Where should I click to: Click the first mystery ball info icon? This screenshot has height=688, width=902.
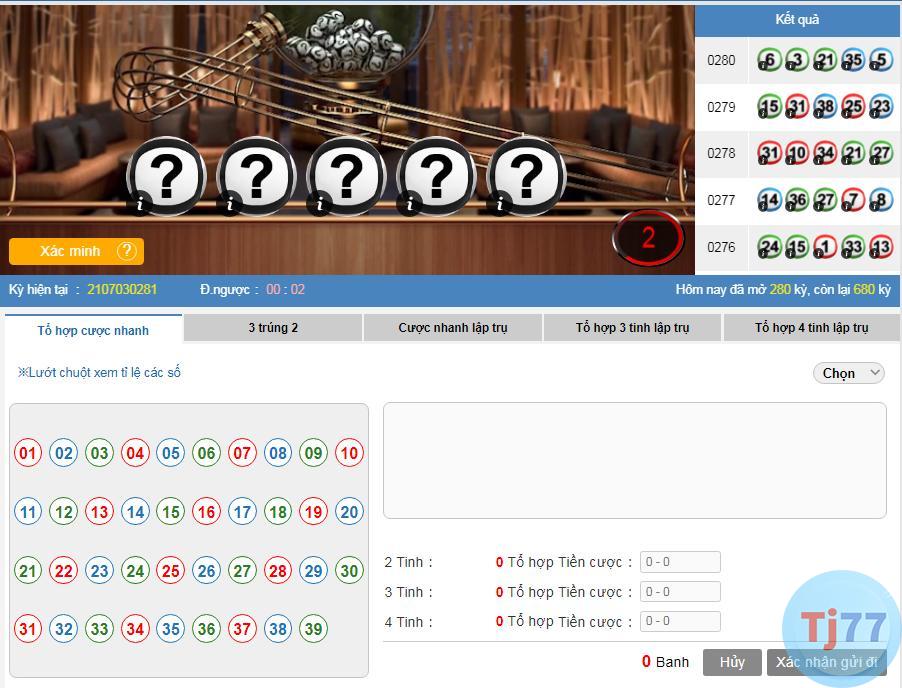[140, 203]
